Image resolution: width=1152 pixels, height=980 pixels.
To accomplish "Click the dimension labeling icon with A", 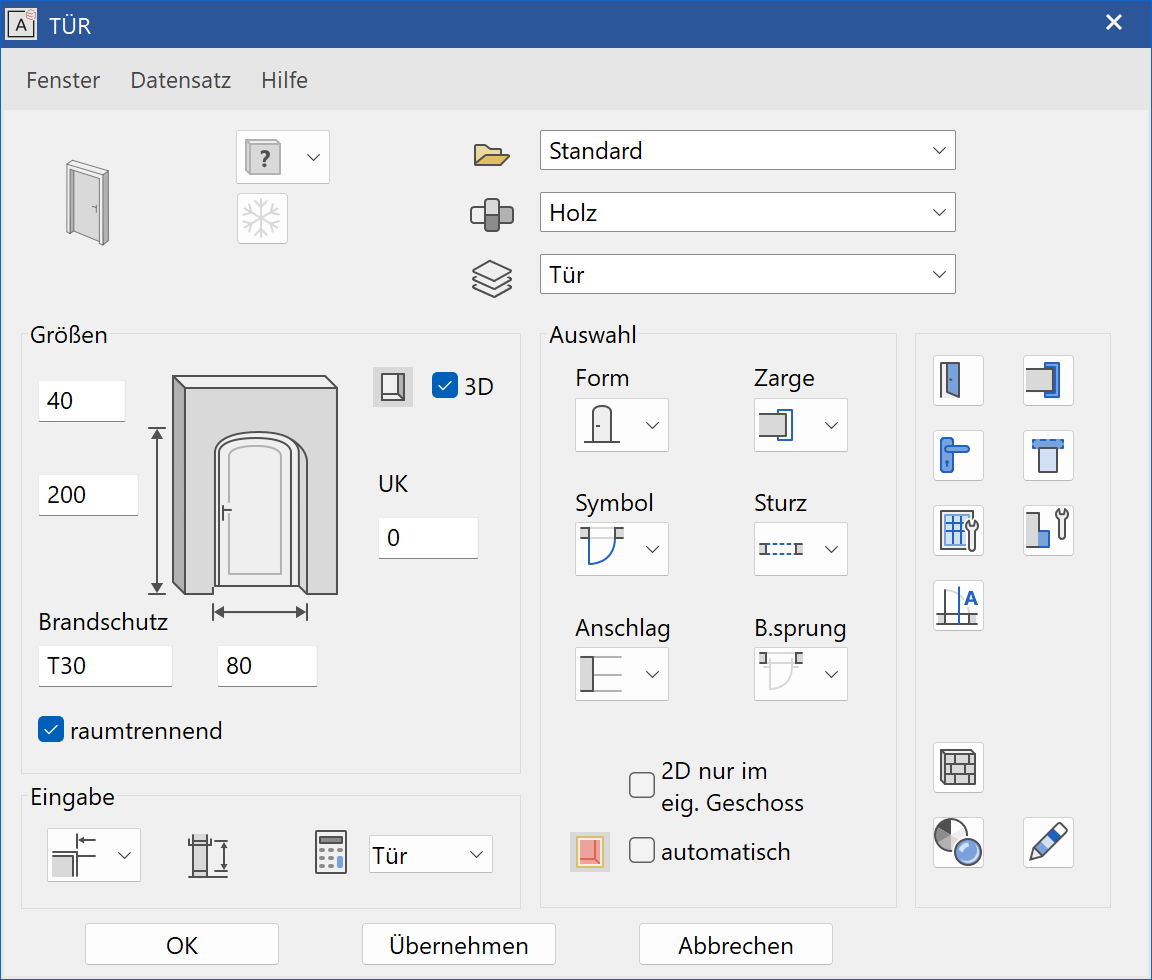I will point(958,605).
